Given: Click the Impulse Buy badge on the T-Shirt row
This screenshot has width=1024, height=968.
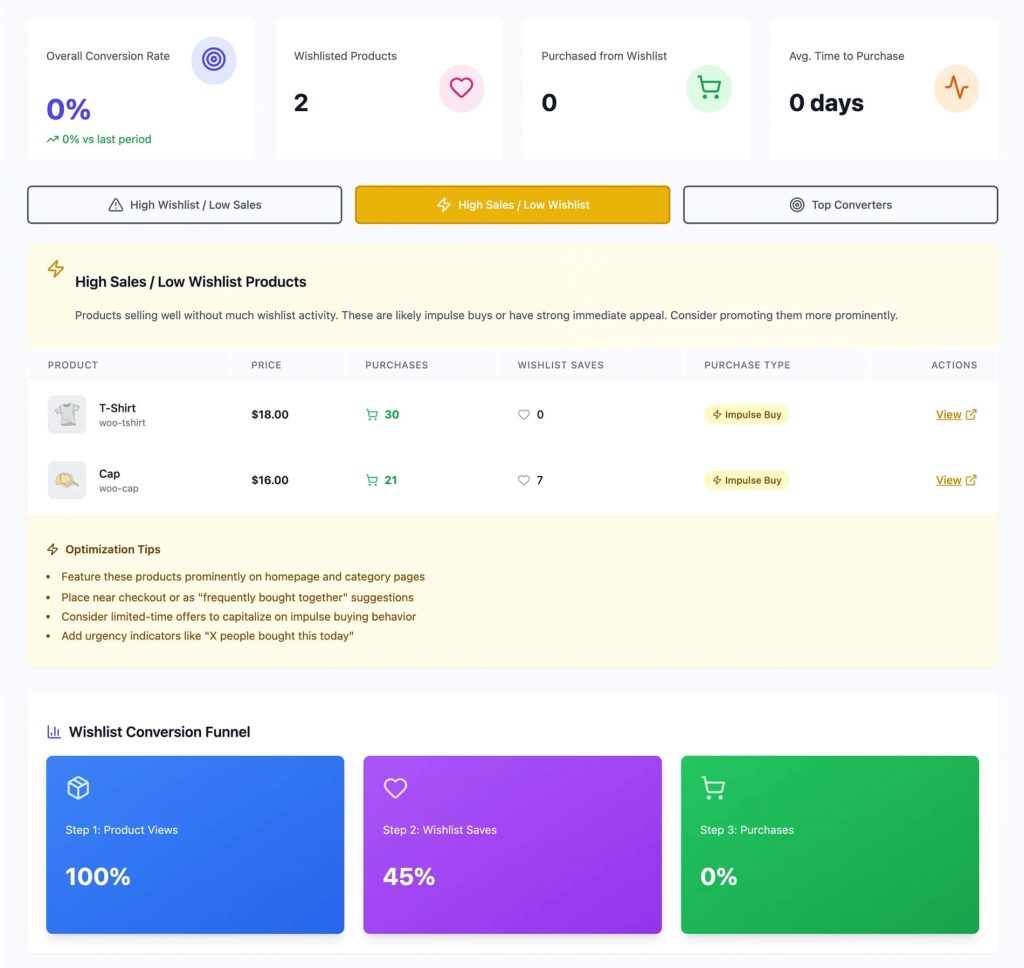Looking at the screenshot, I should [746, 414].
